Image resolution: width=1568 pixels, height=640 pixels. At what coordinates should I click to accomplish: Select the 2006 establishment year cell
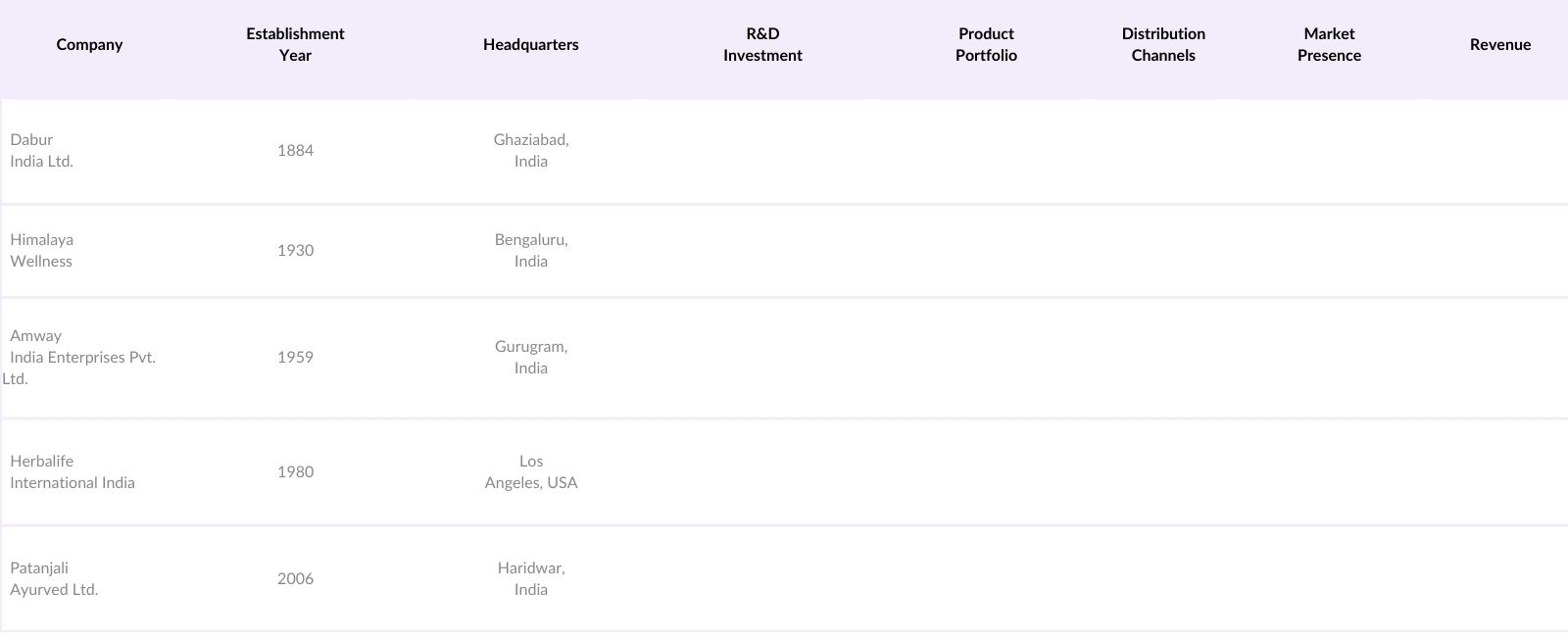pyautogui.click(x=295, y=579)
